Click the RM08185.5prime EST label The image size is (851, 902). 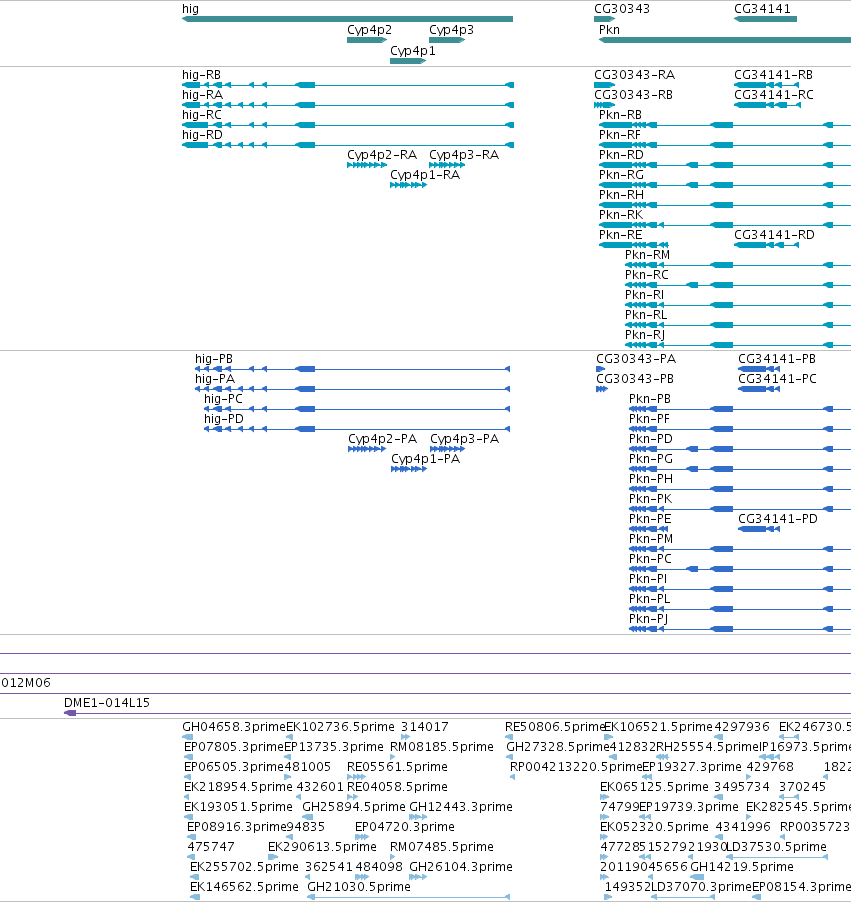click(x=442, y=747)
